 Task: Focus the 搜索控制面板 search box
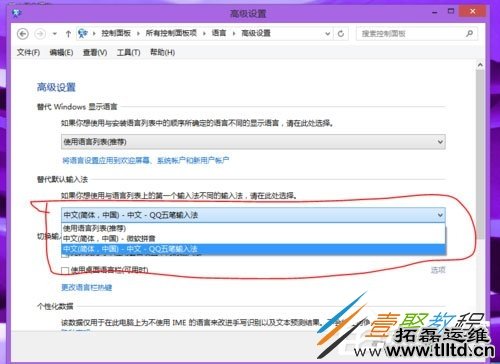[x=417, y=34]
